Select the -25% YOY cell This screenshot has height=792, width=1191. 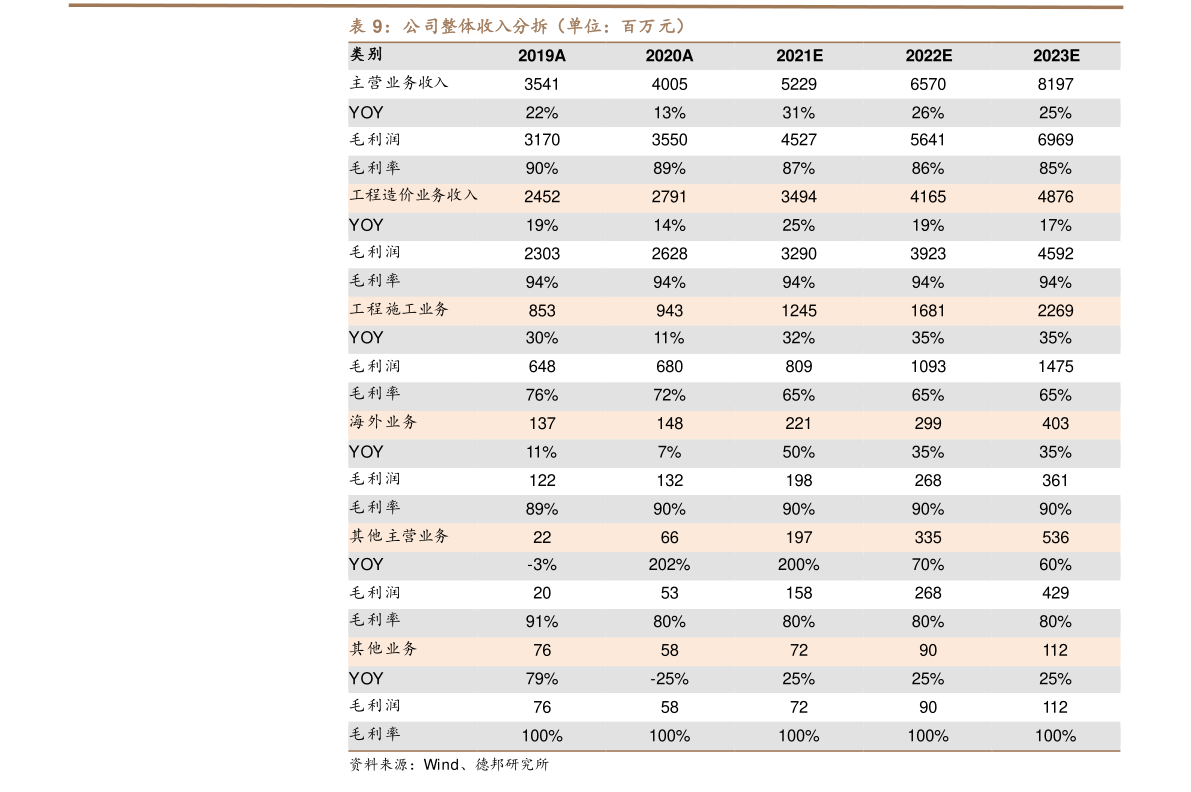[x=669, y=679]
